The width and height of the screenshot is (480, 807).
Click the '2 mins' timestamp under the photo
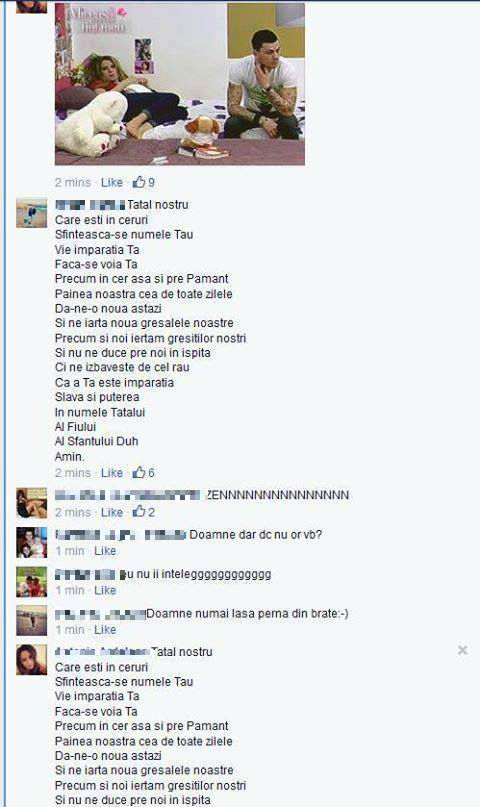pos(73,183)
